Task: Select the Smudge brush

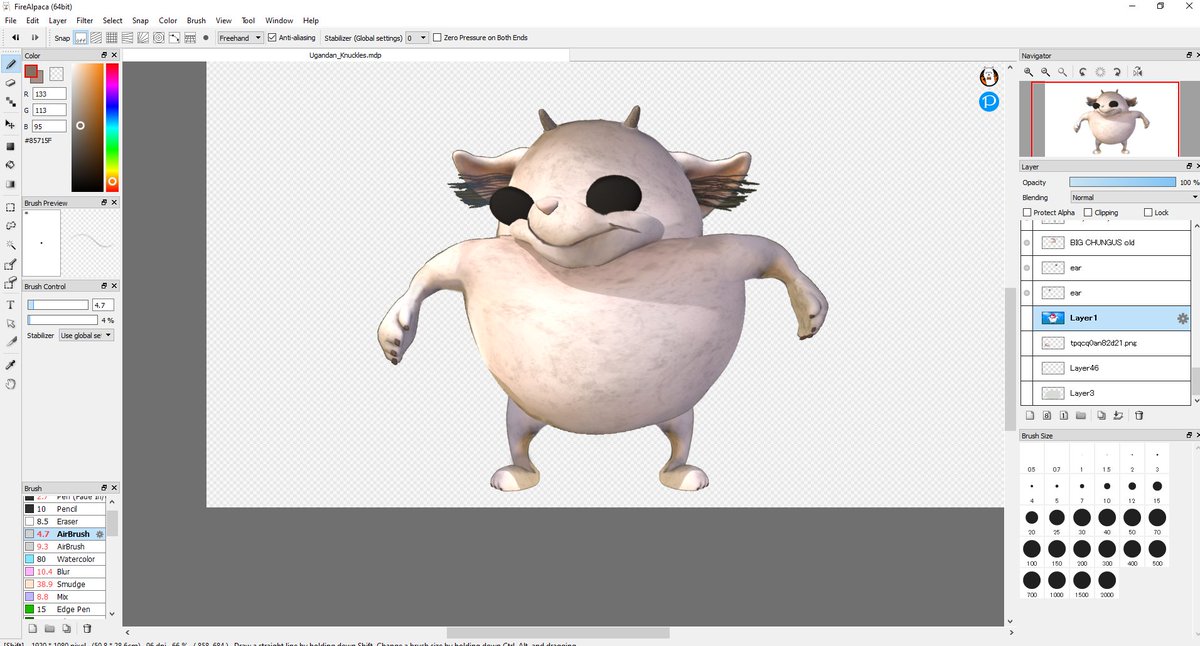Action: pyautogui.click(x=65, y=585)
